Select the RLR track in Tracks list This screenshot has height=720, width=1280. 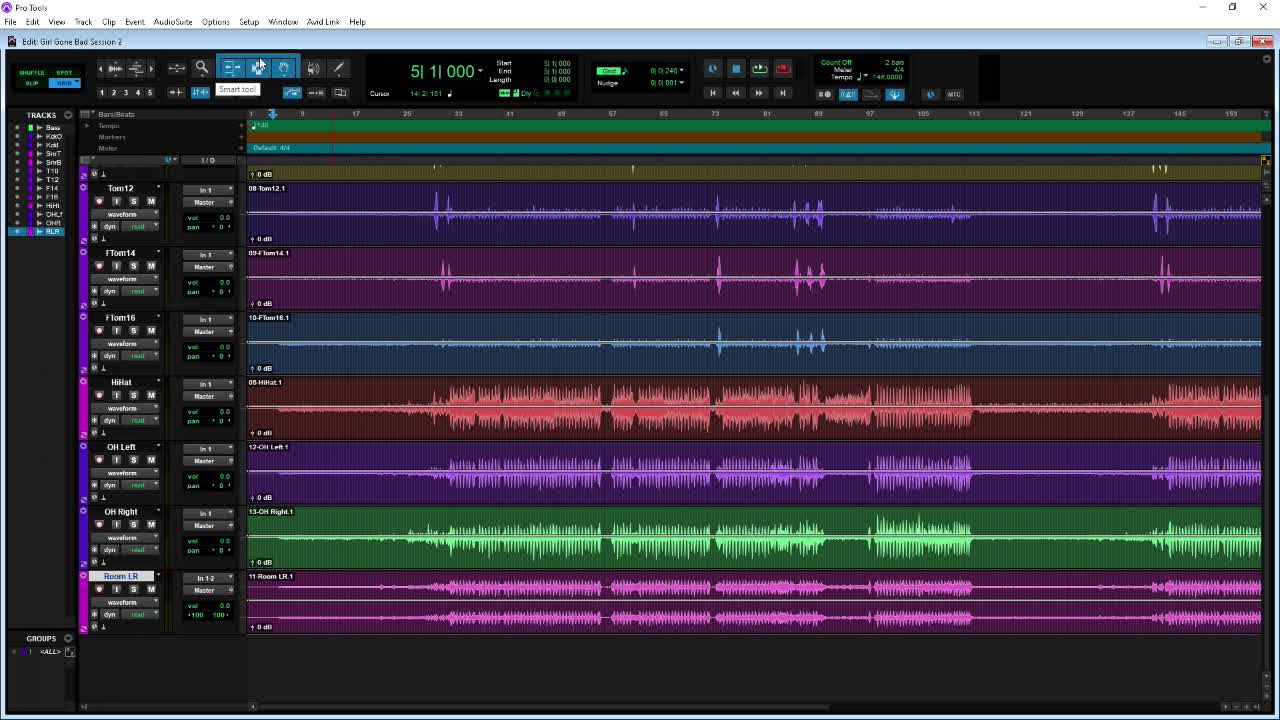[x=52, y=231]
